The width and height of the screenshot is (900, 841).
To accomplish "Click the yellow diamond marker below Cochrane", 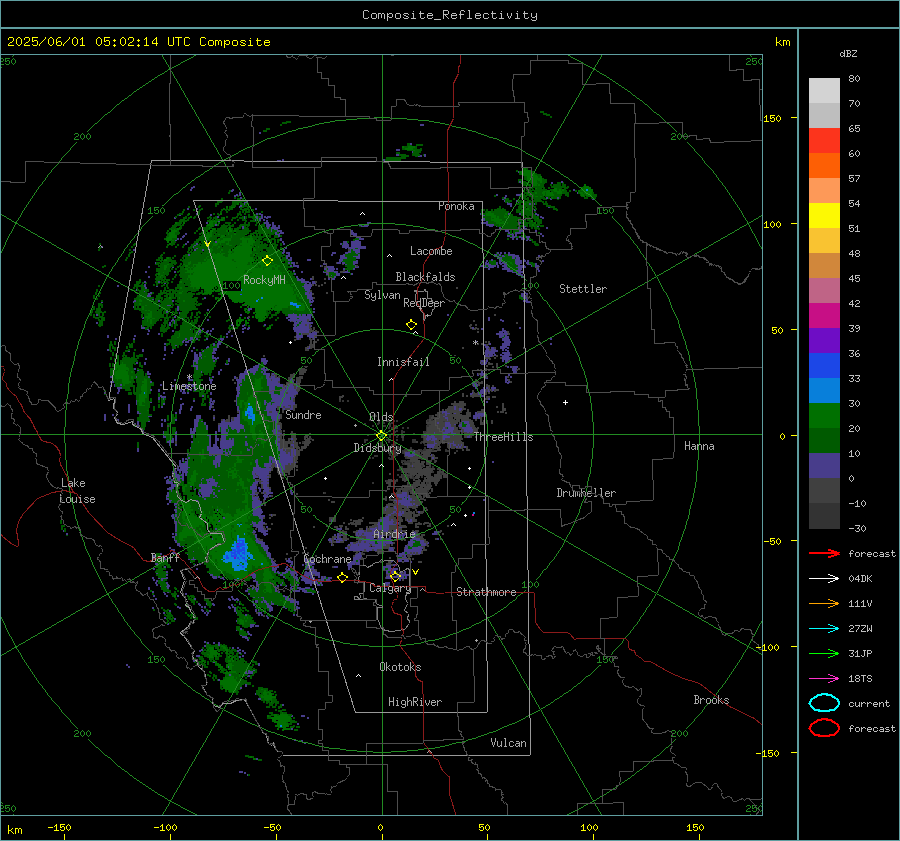I will click(342, 578).
